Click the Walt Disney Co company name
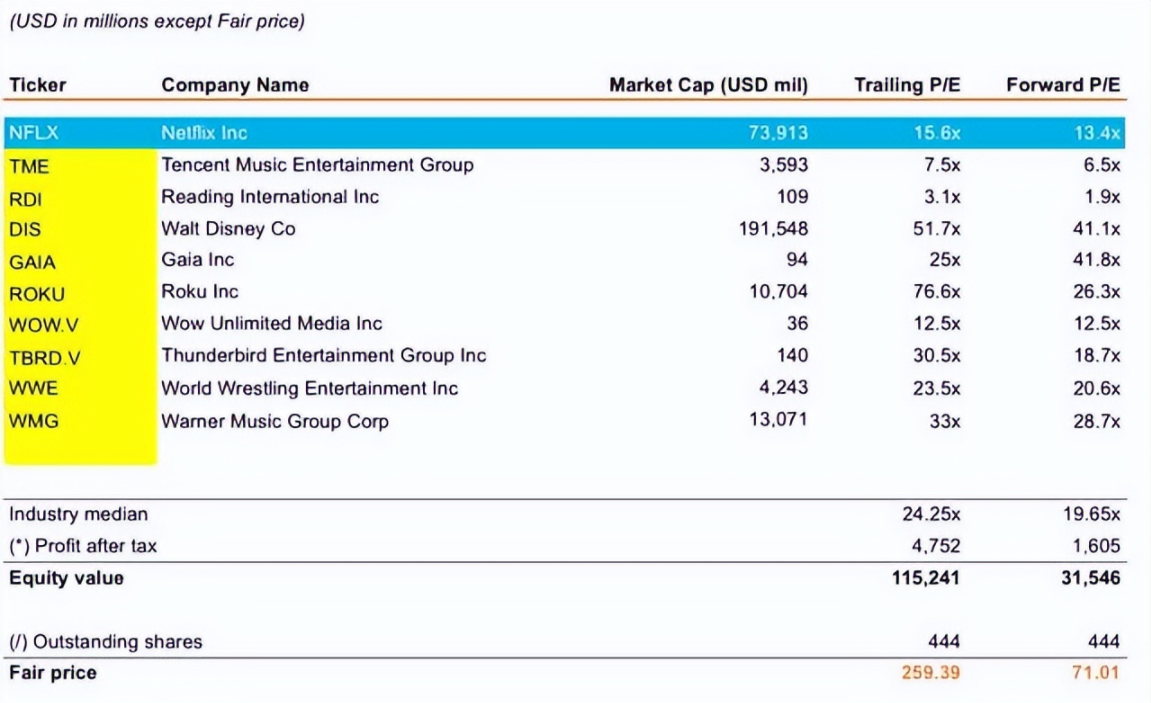This screenshot has height=703, width=1151. tap(228, 229)
